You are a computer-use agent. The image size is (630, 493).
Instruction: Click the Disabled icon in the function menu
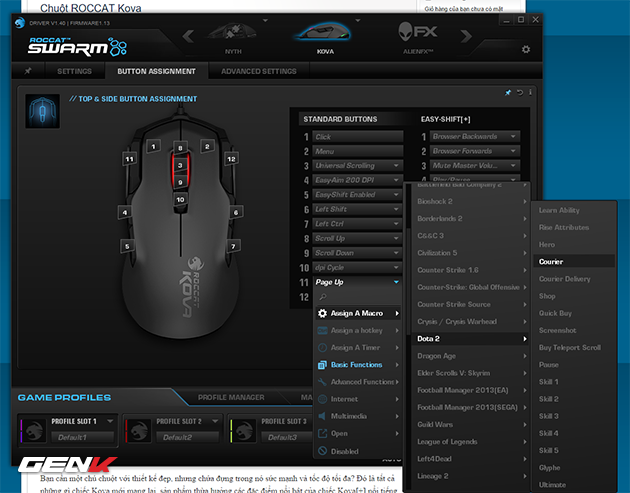[322, 450]
